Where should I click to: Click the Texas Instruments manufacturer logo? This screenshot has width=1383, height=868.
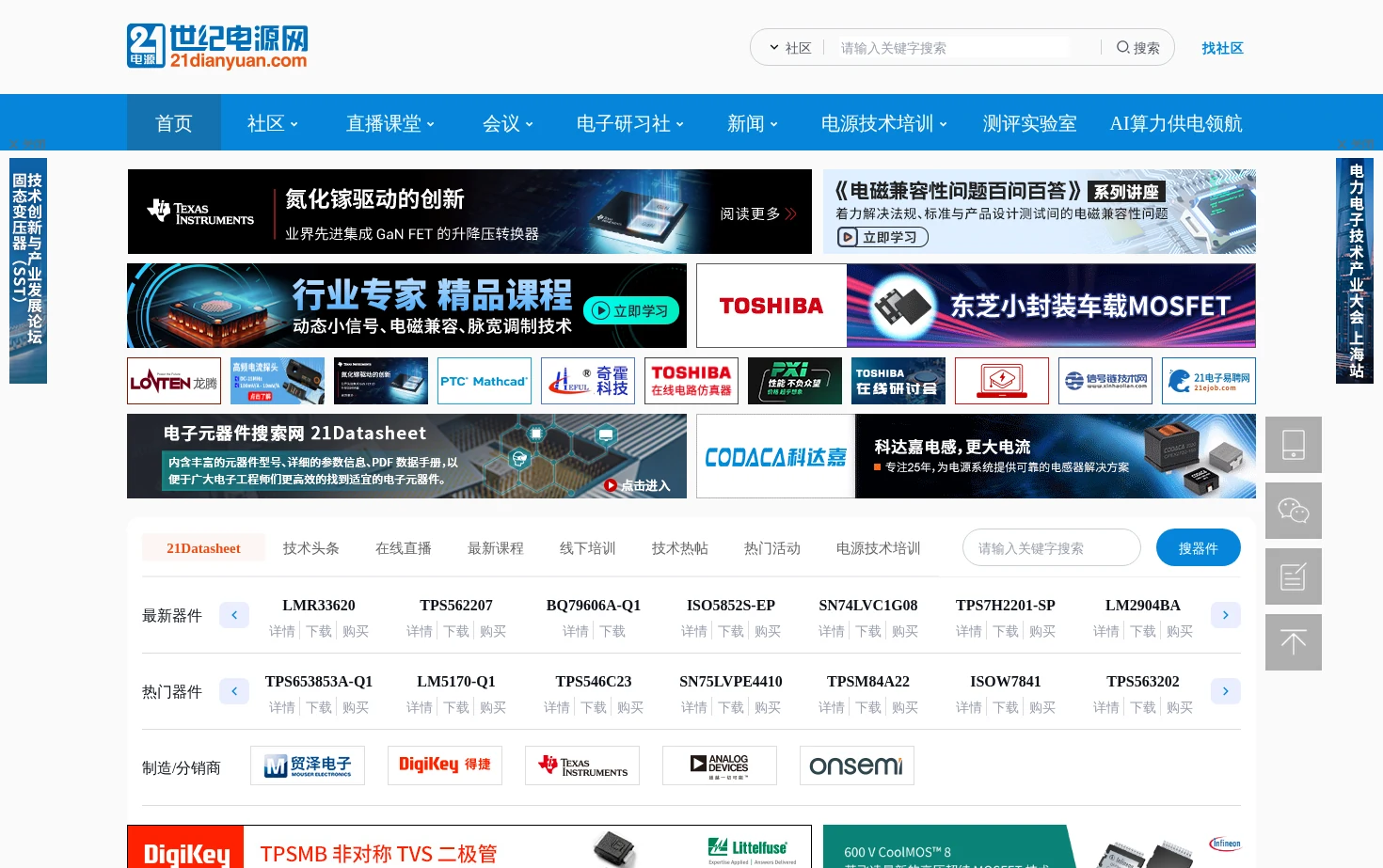tap(582, 765)
